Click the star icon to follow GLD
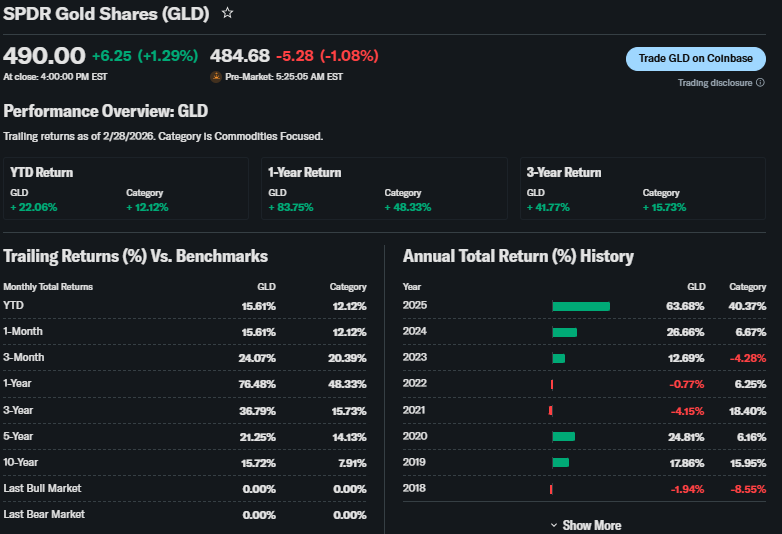782x534 pixels. [227, 13]
